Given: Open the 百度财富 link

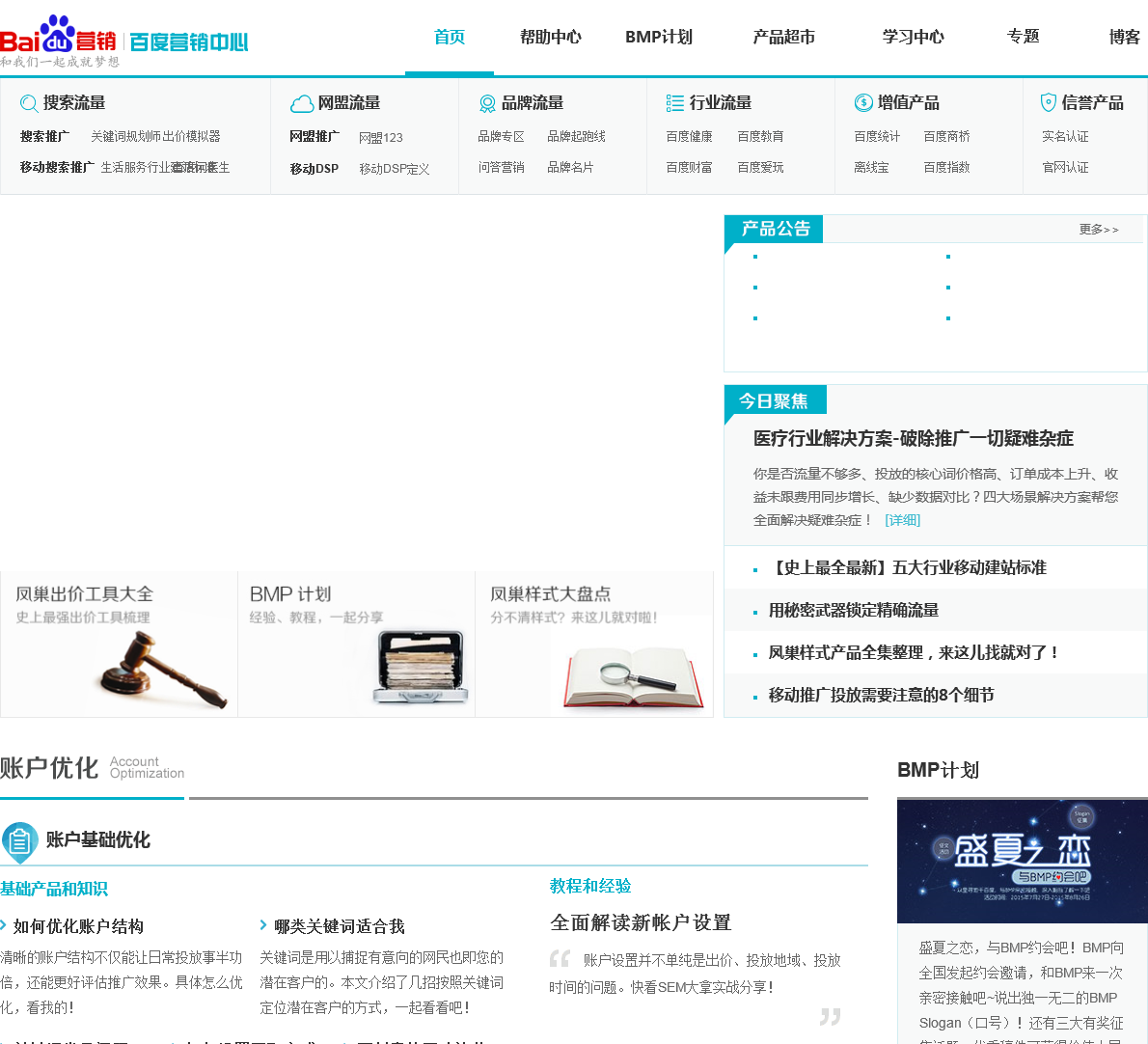Looking at the screenshot, I should (x=689, y=167).
